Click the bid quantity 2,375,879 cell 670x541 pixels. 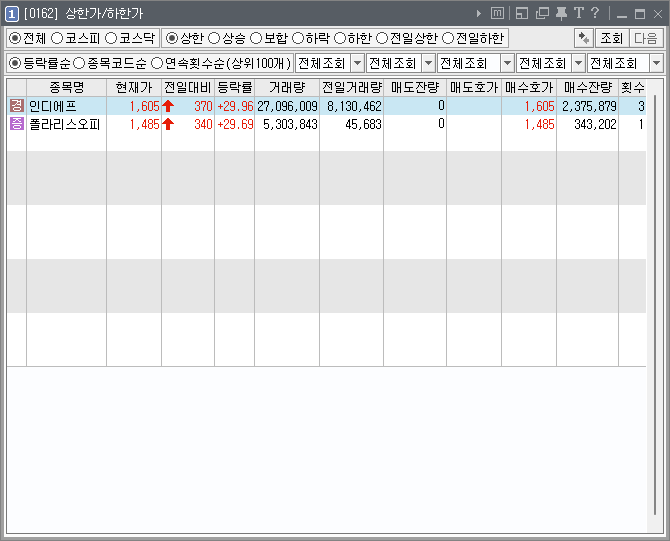[589, 106]
